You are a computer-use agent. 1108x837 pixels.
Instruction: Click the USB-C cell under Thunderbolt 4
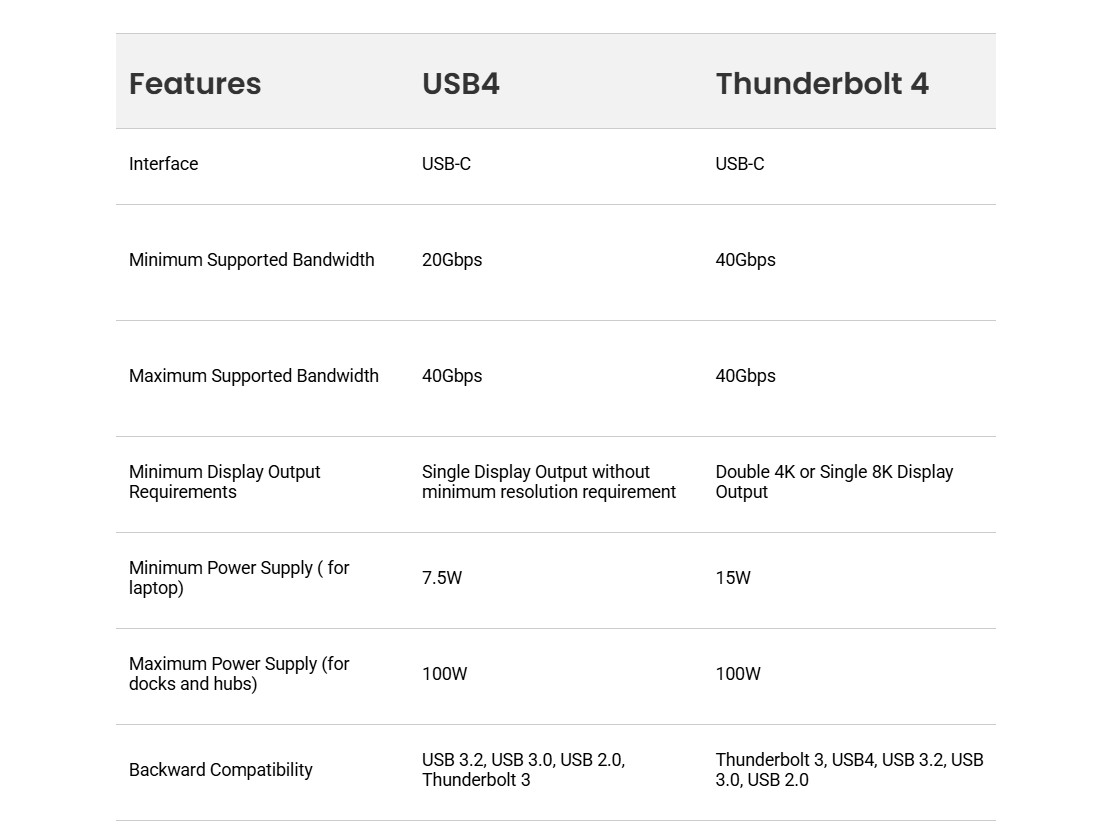[x=740, y=164]
